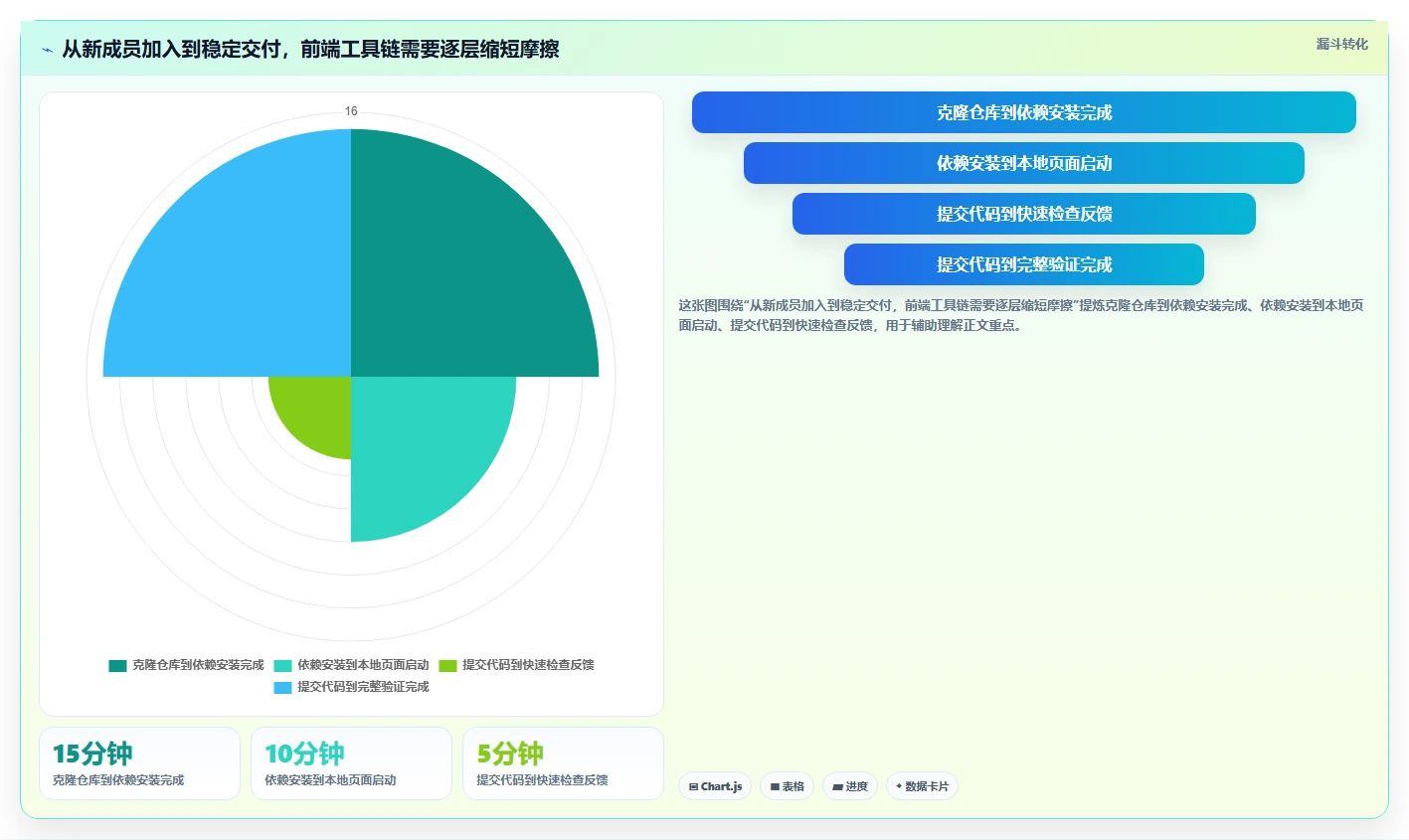Click the lightning icon beside the title
The width and height of the screenshot is (1409, 840).
click(x=47, y=50)
